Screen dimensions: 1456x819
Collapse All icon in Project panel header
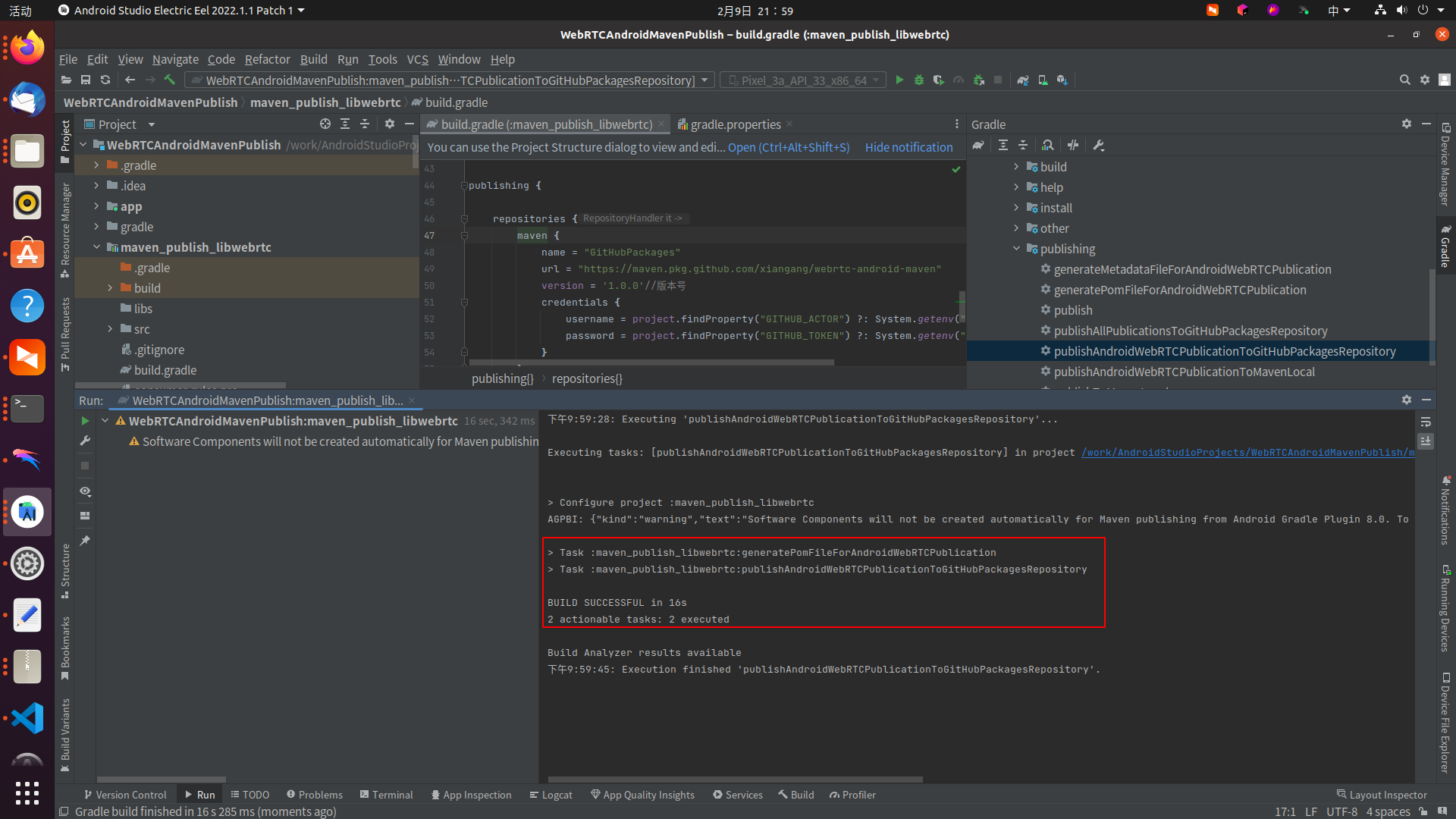click(x=365, y=124)
